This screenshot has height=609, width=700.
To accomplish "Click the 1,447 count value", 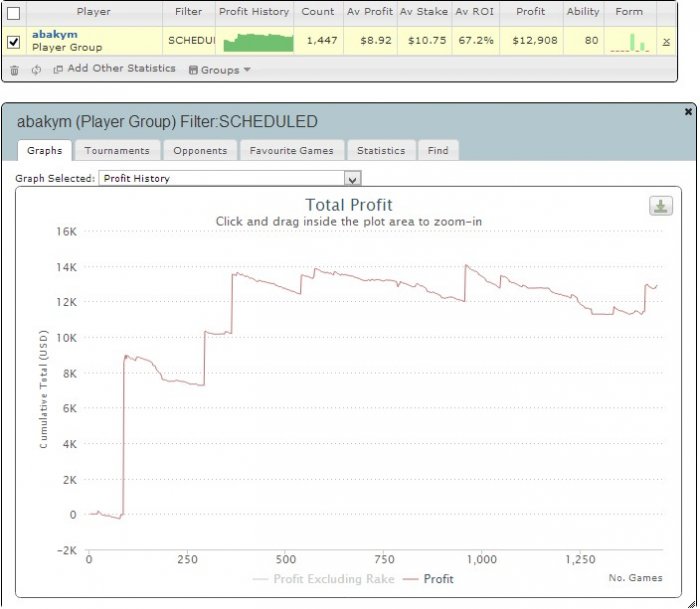I will point(322,41).
